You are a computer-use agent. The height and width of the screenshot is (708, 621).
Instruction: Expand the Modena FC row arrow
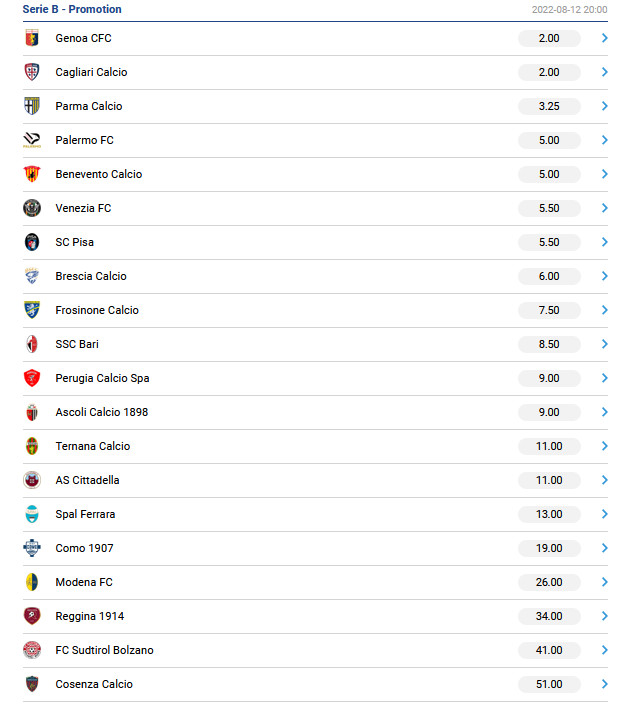[x=605, y=582]
